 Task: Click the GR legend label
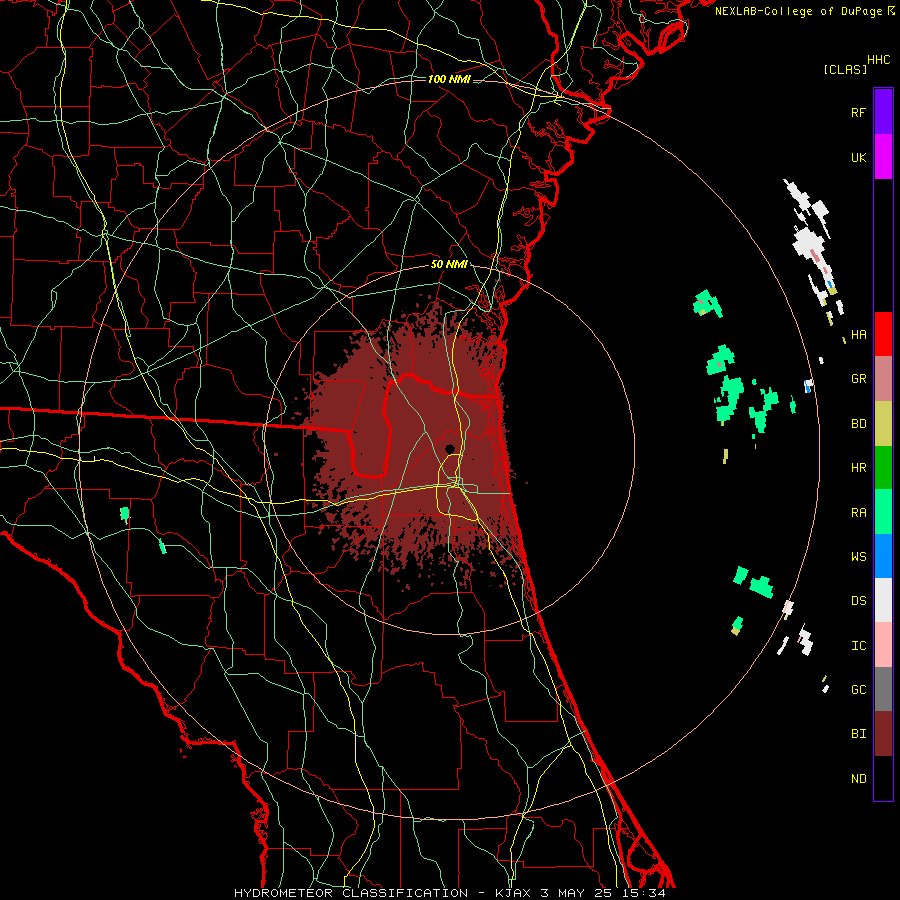pos(858,379)
